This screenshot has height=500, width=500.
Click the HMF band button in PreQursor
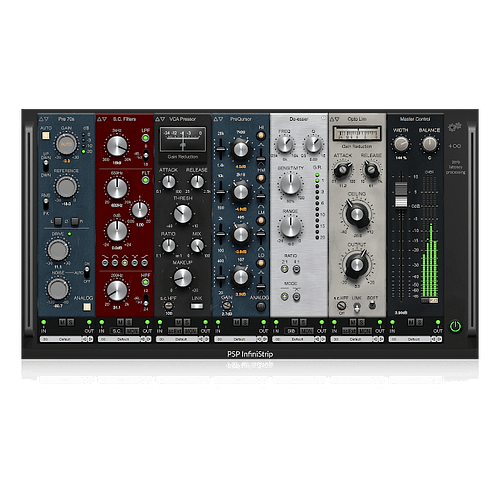(x=261, y=178)
